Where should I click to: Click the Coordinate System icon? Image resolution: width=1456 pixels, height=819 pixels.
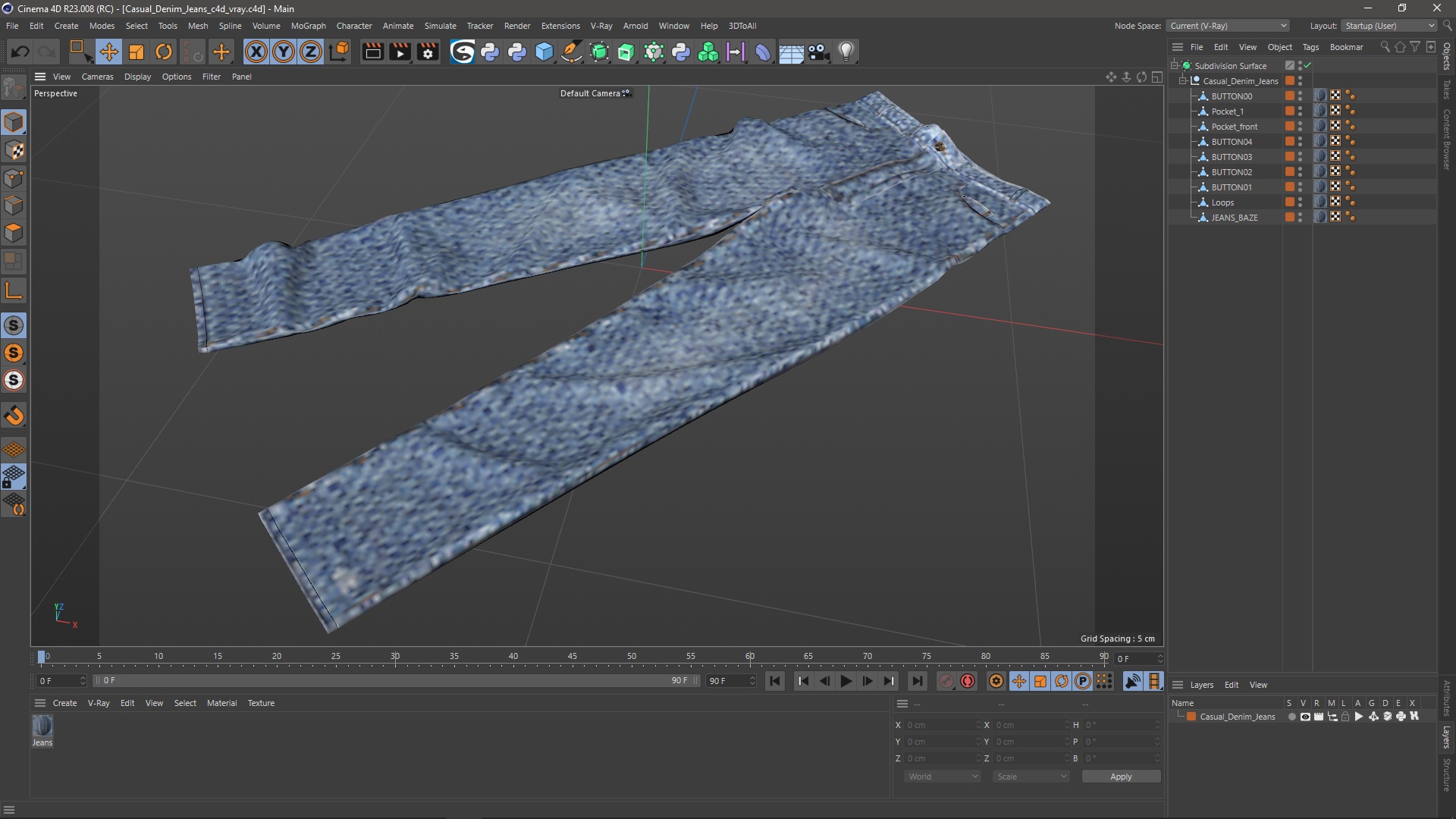tap(340, 52)
